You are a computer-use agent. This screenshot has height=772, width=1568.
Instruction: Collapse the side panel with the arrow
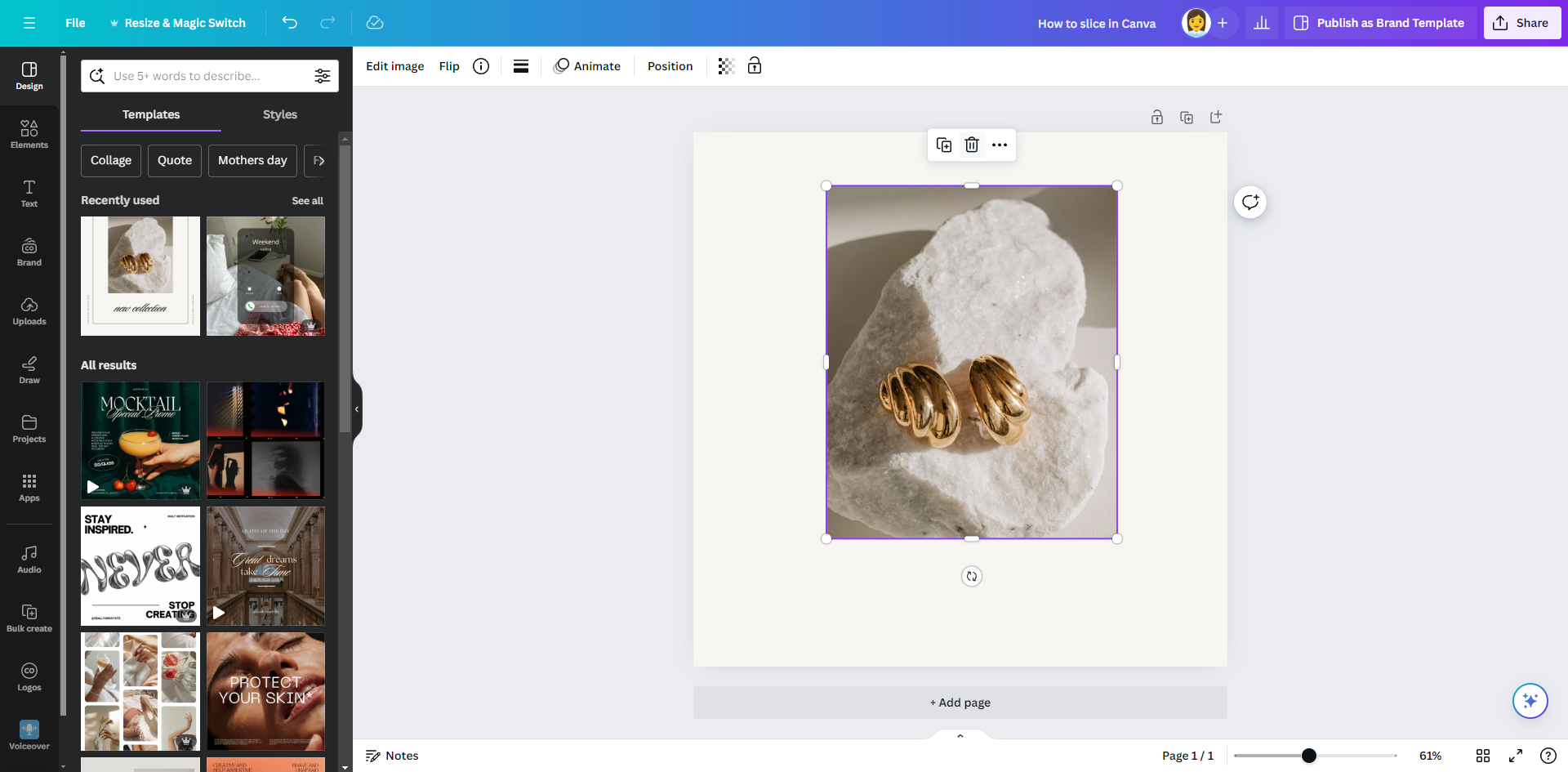357,409
